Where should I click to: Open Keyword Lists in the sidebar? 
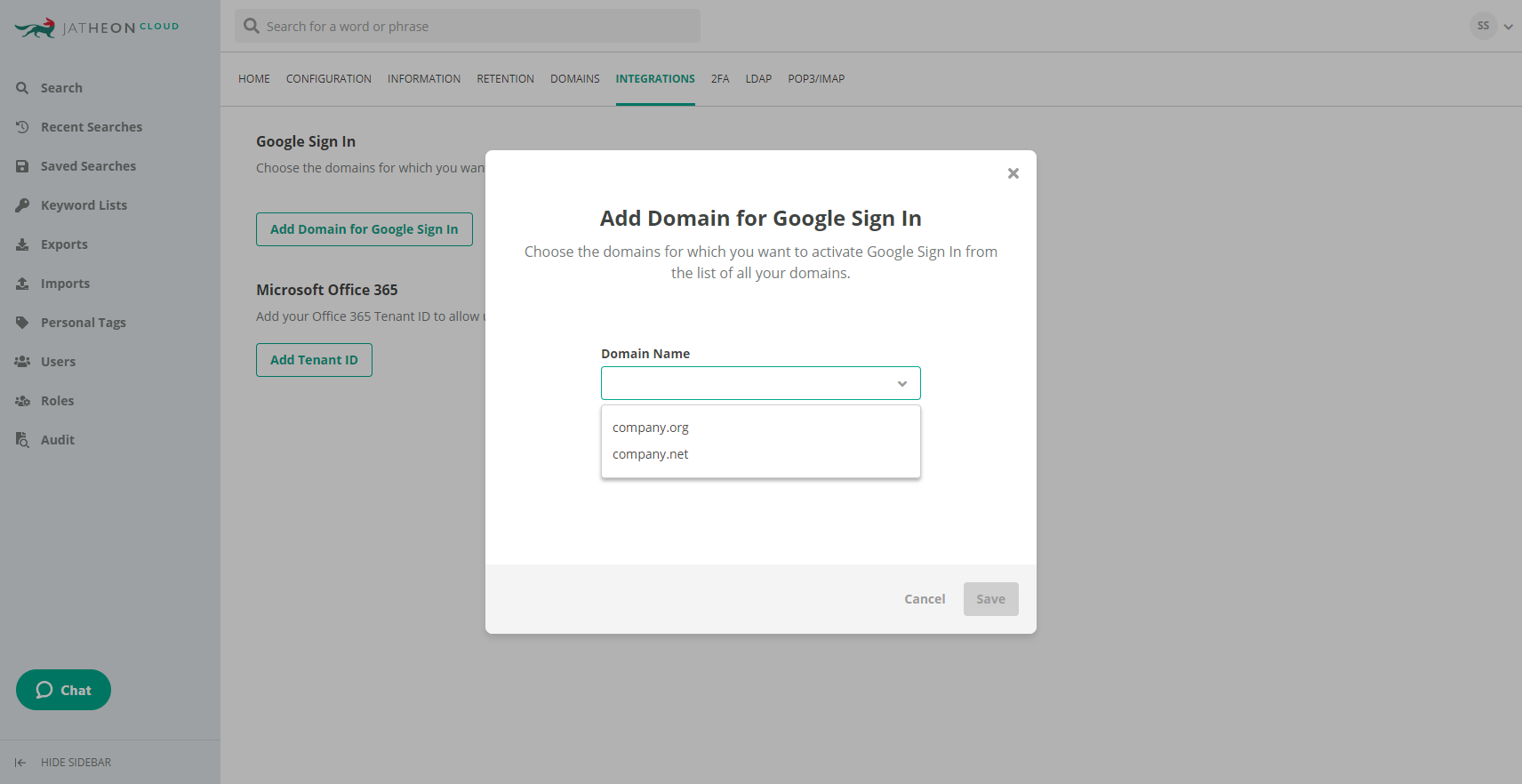pos(84,205)
